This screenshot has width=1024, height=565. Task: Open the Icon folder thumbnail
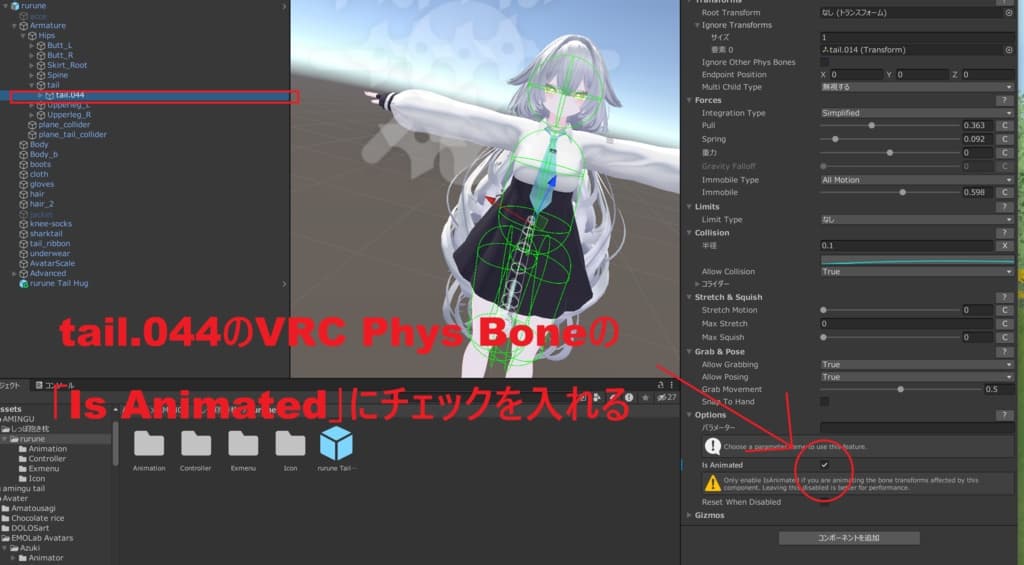[x=290, y=444]
